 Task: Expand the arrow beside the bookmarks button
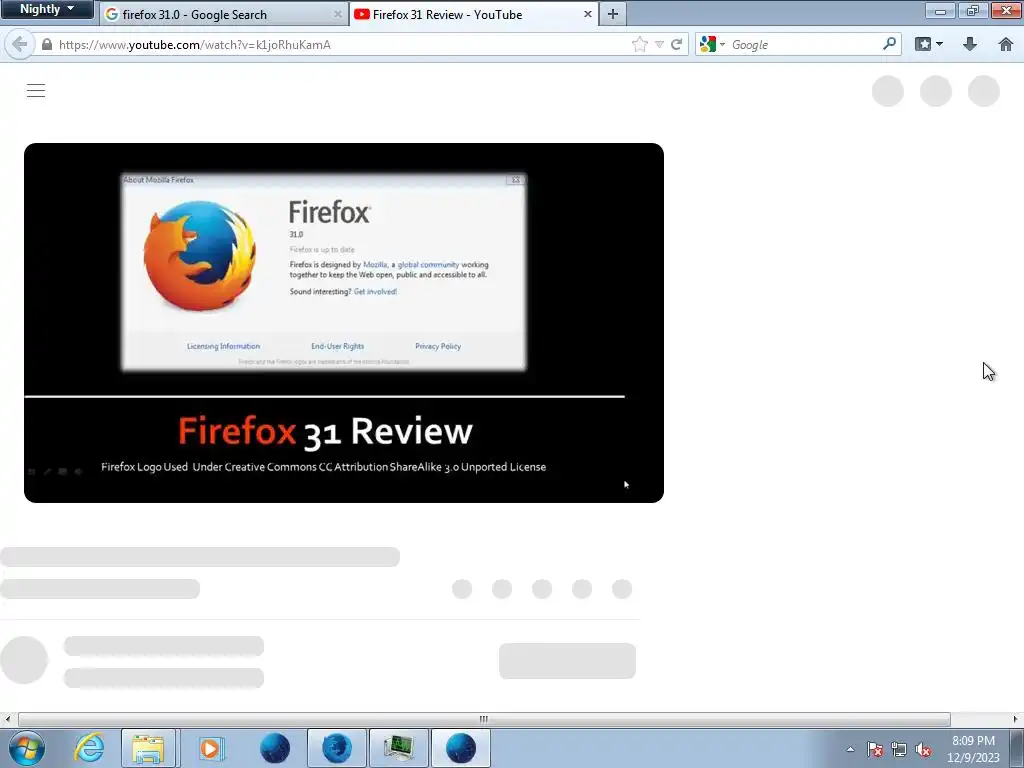pyautogui.click(x=940, y=44)
